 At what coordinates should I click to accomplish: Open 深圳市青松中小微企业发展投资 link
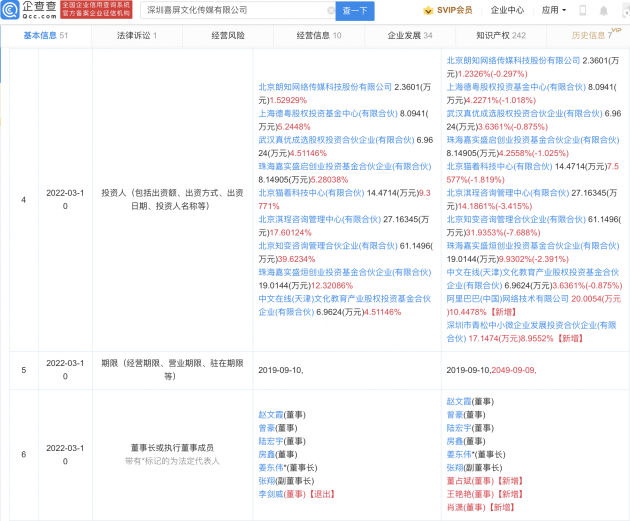(531, 332)
